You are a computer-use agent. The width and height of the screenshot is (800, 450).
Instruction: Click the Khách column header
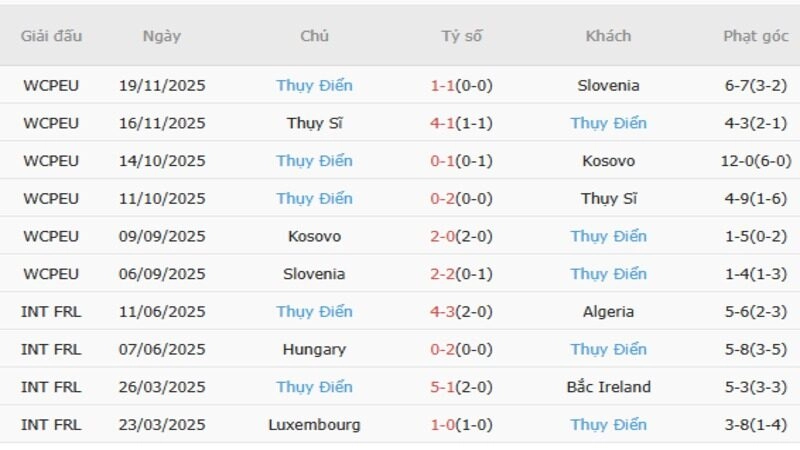[608, 36]
